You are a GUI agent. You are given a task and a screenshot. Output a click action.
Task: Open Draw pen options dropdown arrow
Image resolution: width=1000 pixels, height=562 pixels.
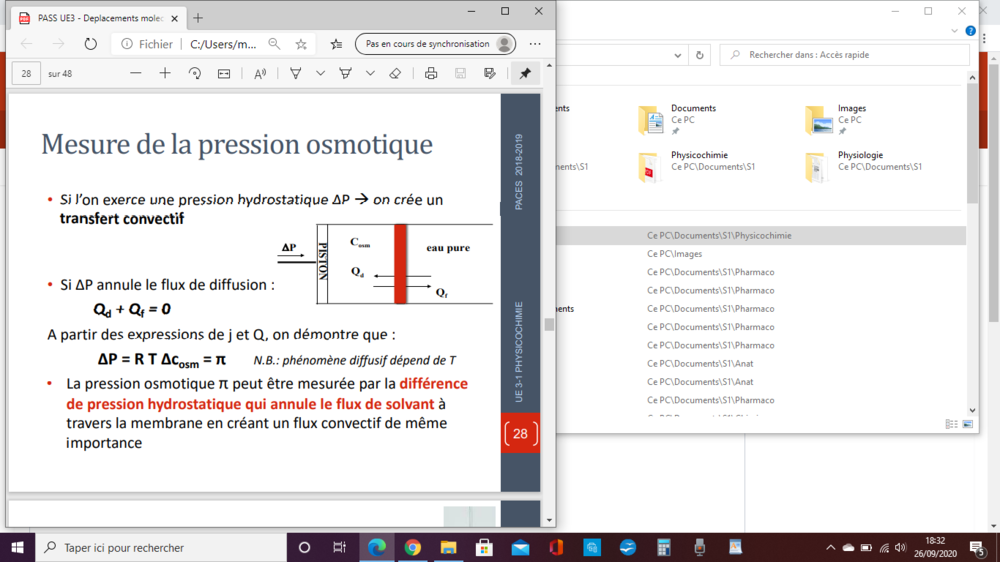point(320,74)
